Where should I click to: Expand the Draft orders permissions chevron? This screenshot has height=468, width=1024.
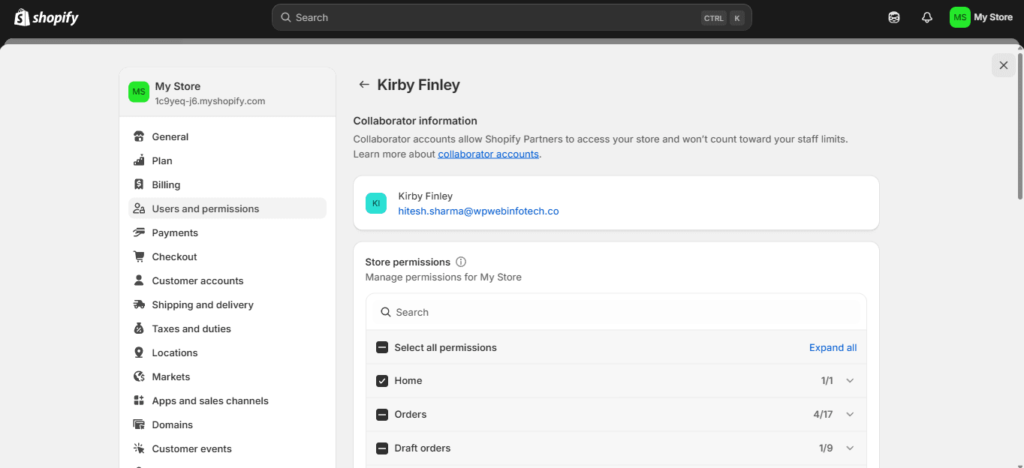coord(850,448)
